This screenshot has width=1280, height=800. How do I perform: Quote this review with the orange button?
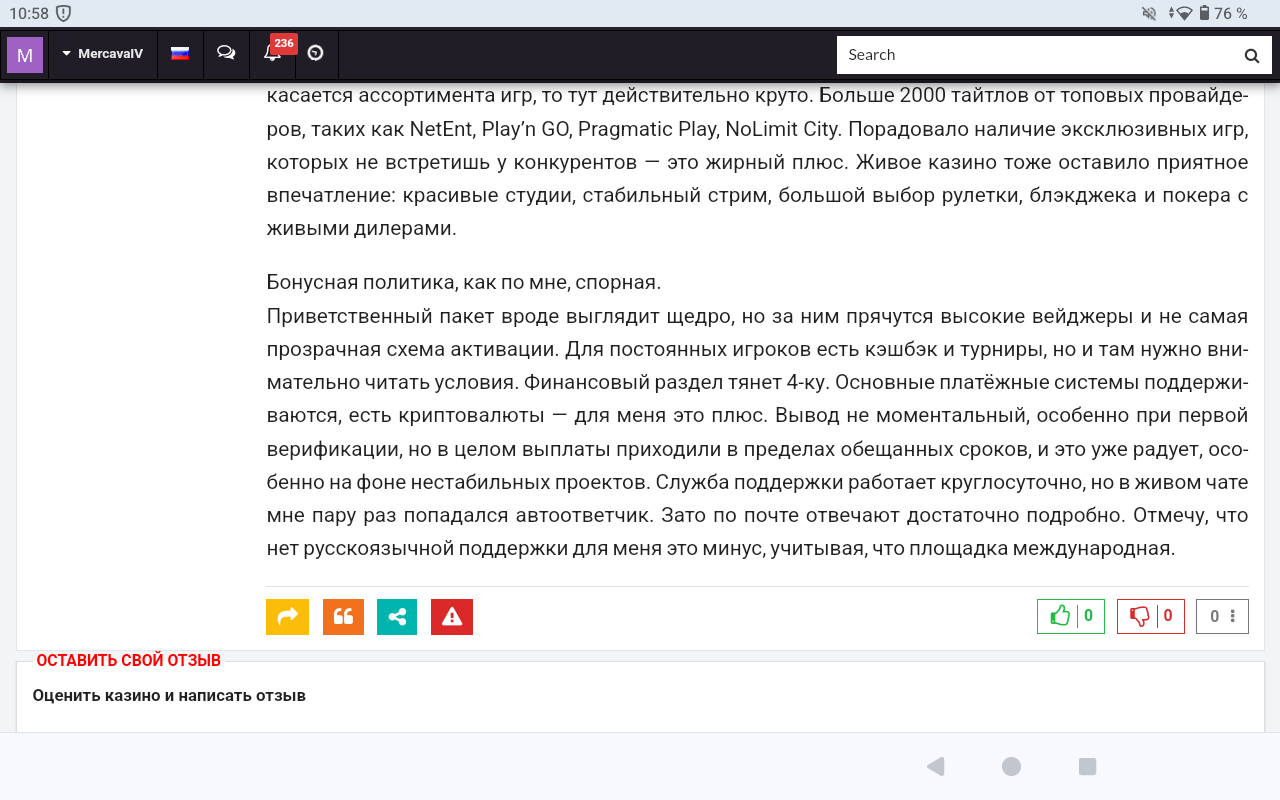point(343,617)
